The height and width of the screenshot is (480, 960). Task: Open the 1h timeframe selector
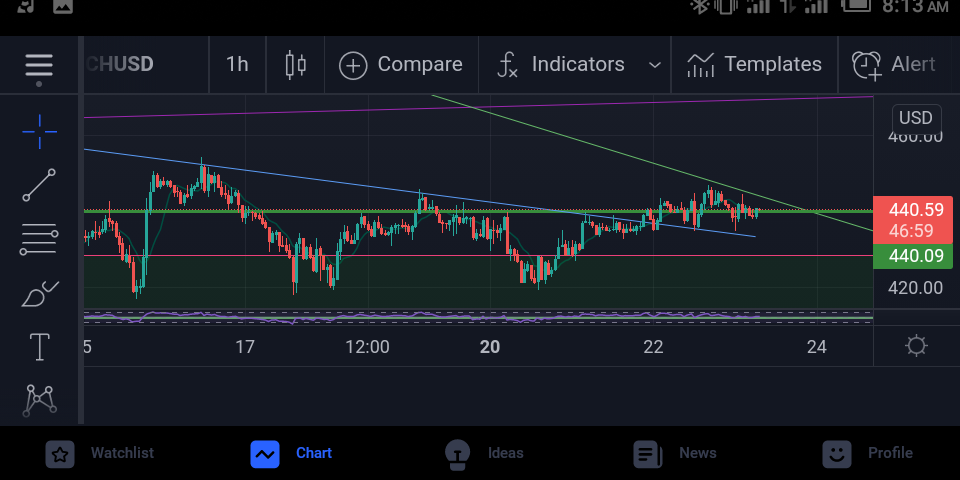238,64
